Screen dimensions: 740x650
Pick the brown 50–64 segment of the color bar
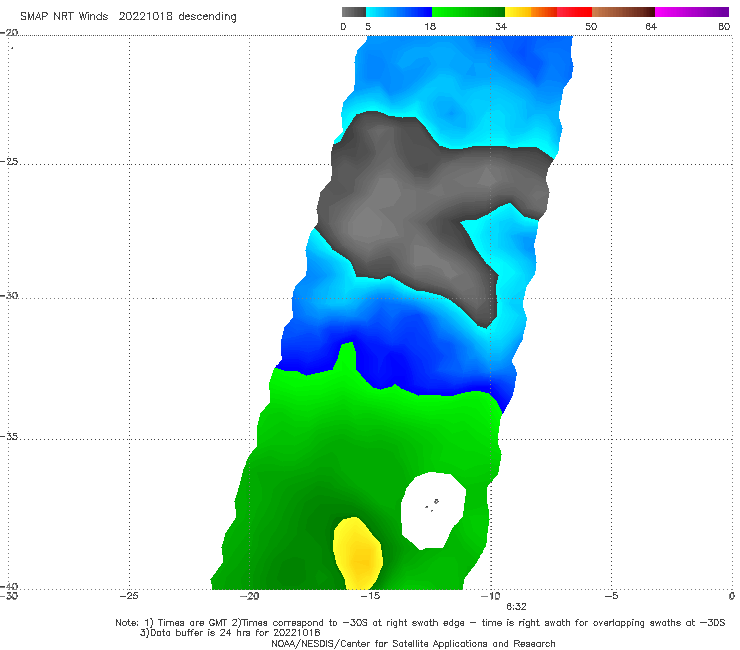point(623,12)
